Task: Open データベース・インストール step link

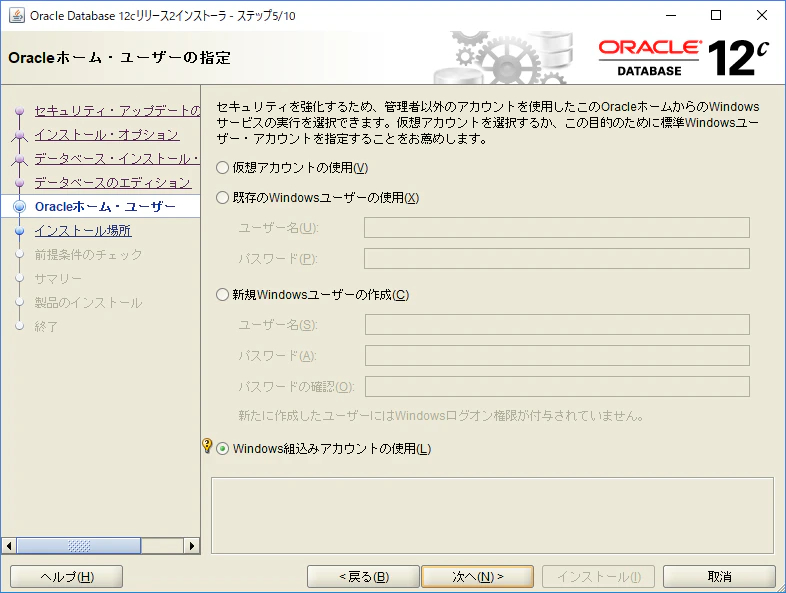Action: tap(117, 158)
